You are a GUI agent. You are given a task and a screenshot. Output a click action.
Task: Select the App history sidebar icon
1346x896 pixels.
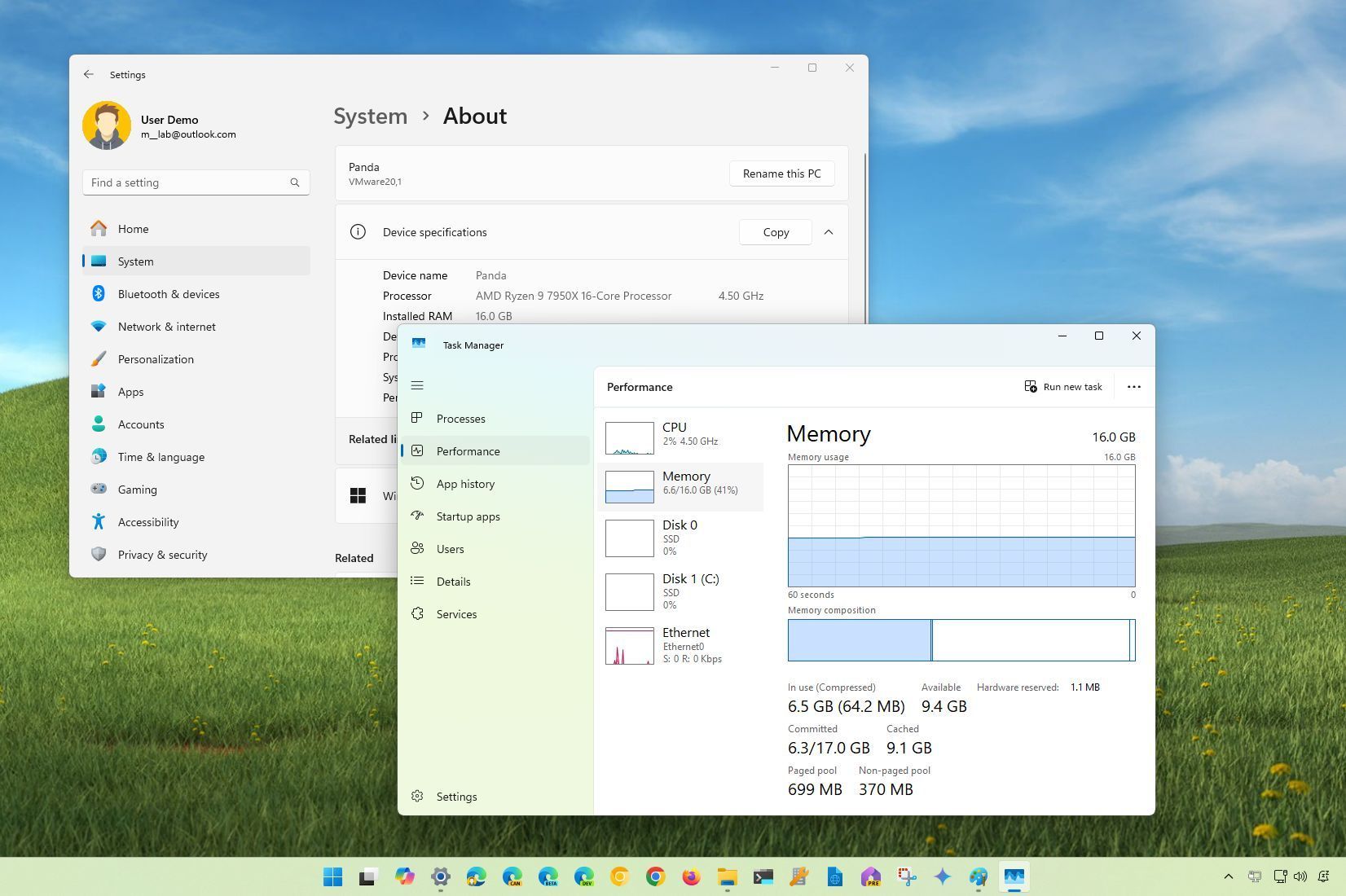point(417,483)
